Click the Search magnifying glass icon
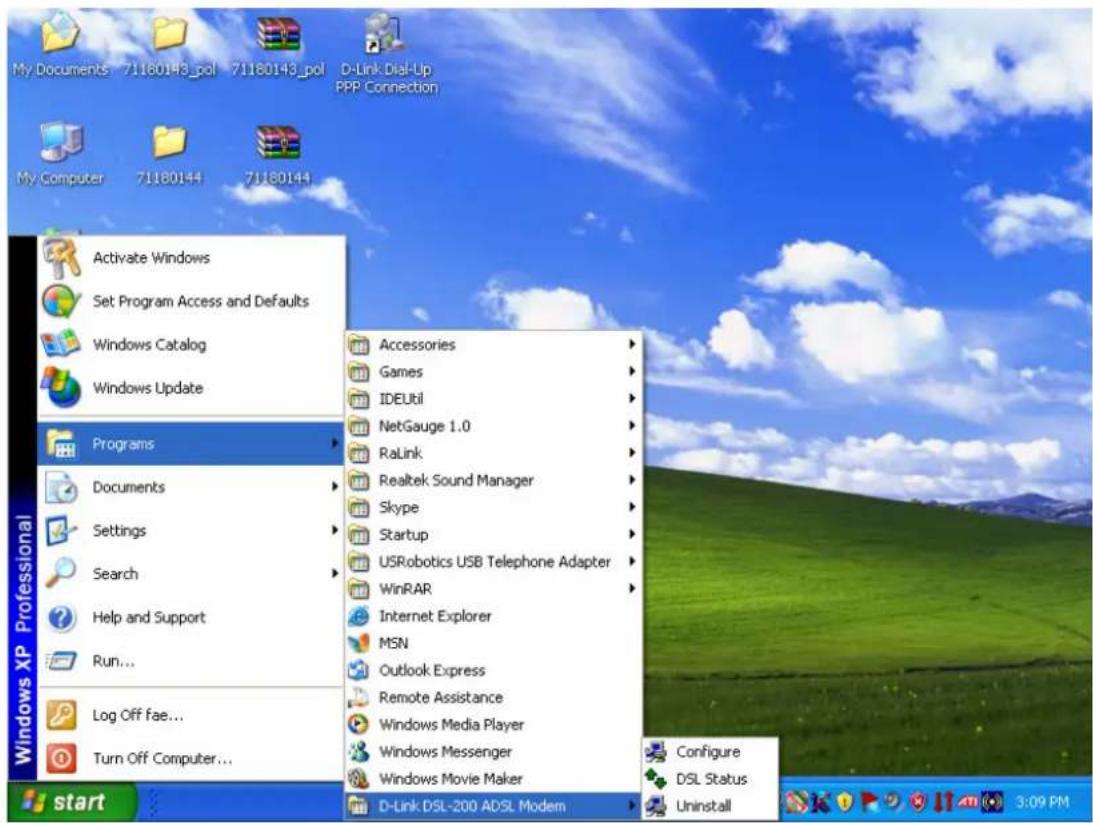 [x=61, y=573]
